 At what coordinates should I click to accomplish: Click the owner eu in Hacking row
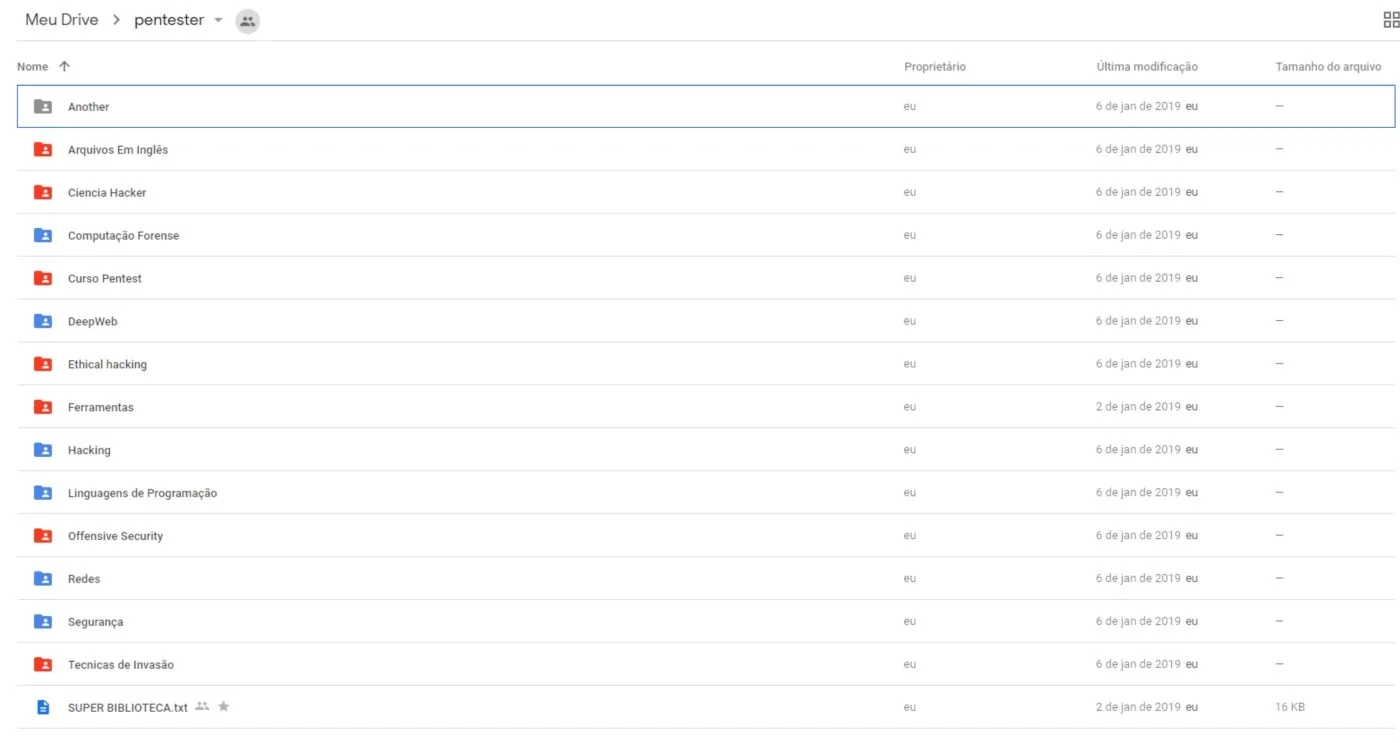910,450
